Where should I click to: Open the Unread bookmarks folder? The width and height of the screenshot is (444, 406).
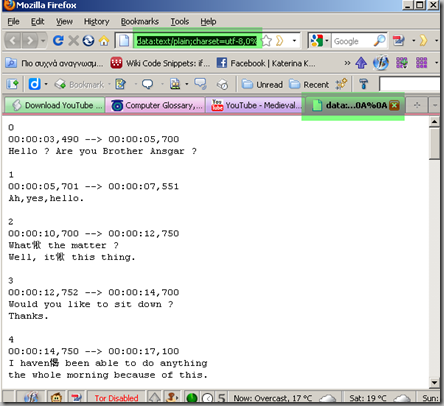262,84
